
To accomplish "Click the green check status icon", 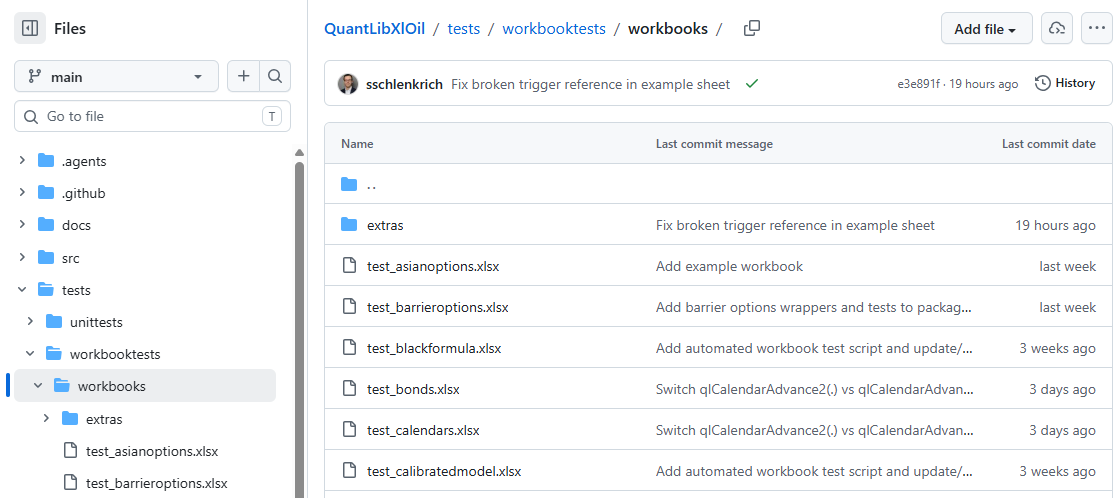I will point(751,84).
